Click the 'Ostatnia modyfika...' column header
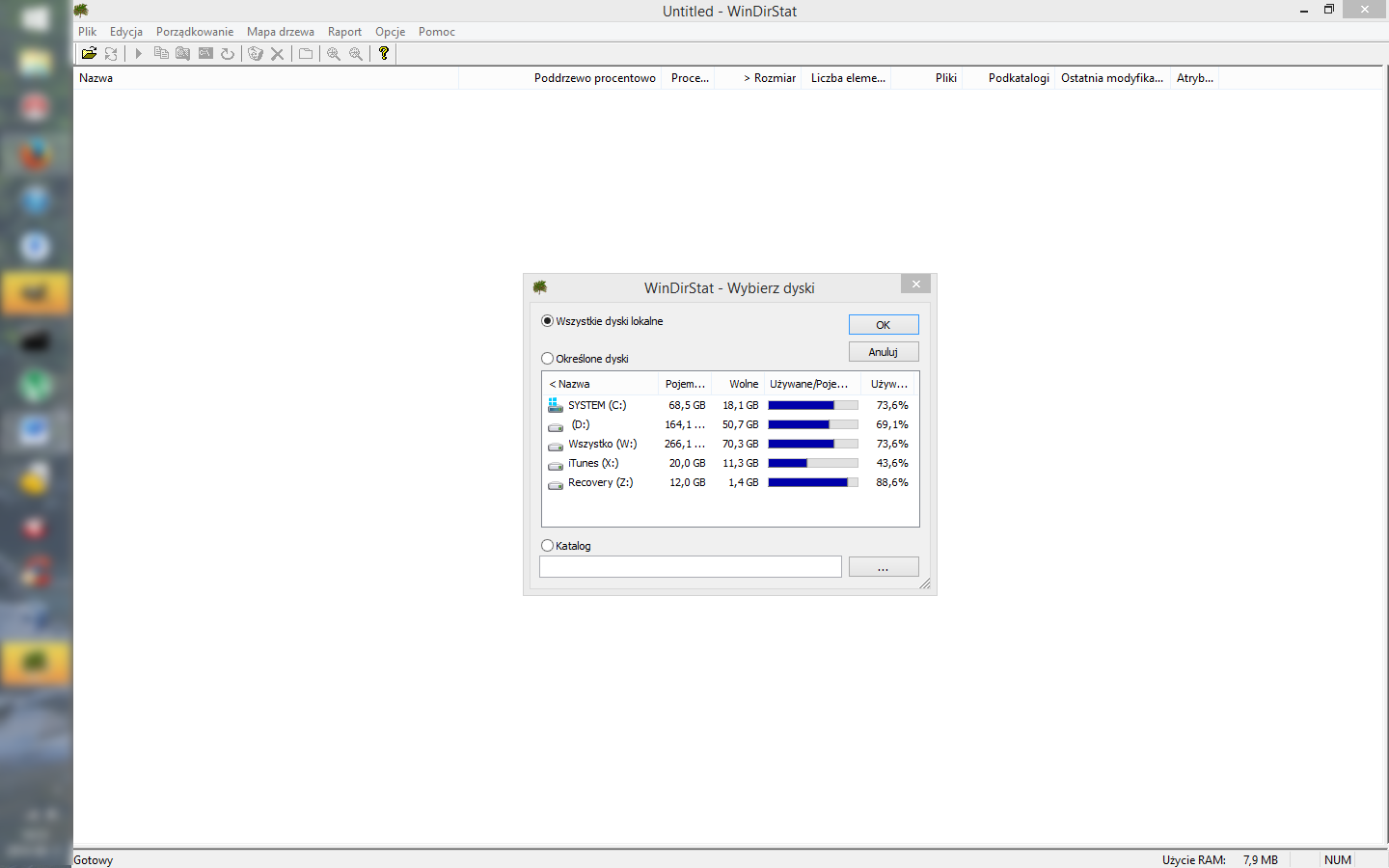 (1112, 78)
